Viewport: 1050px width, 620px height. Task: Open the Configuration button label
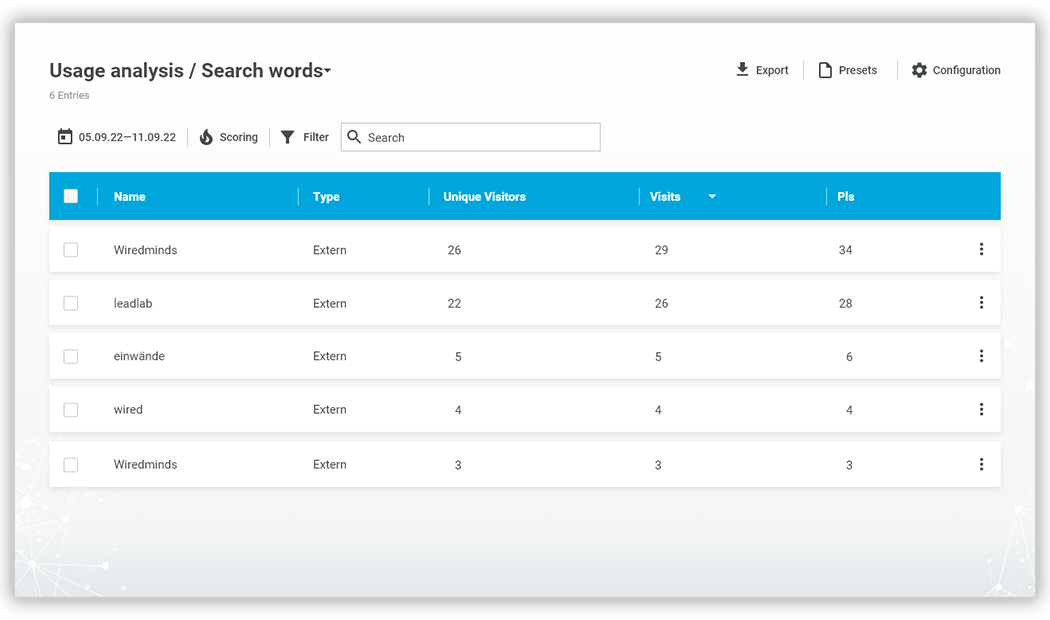tap(966, 70)
